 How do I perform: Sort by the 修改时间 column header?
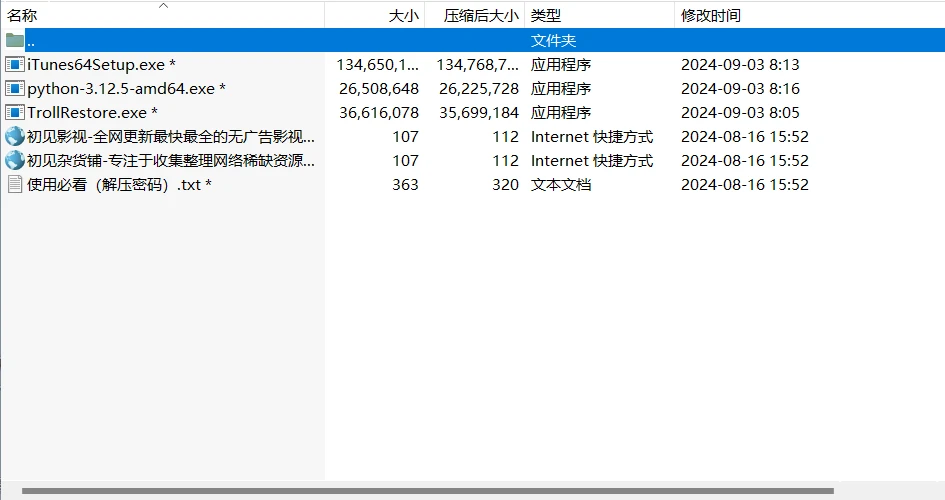pos(809,16)
